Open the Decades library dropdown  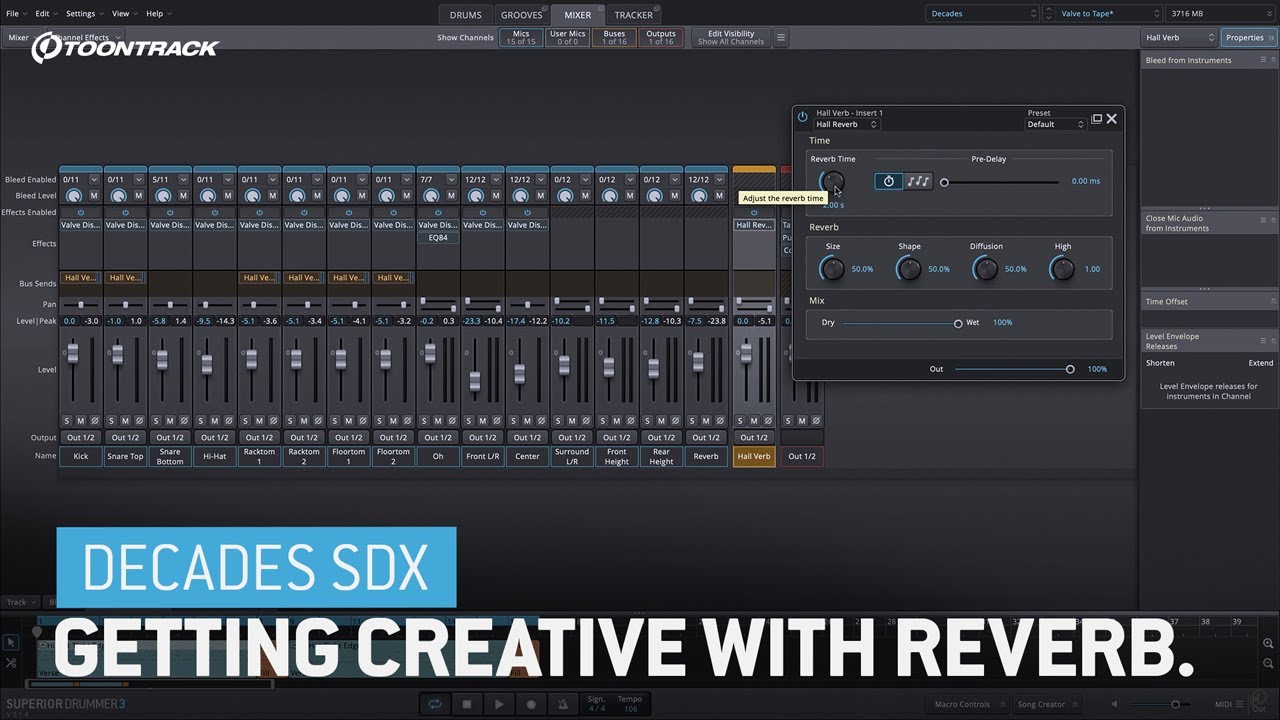pos(984,13)
